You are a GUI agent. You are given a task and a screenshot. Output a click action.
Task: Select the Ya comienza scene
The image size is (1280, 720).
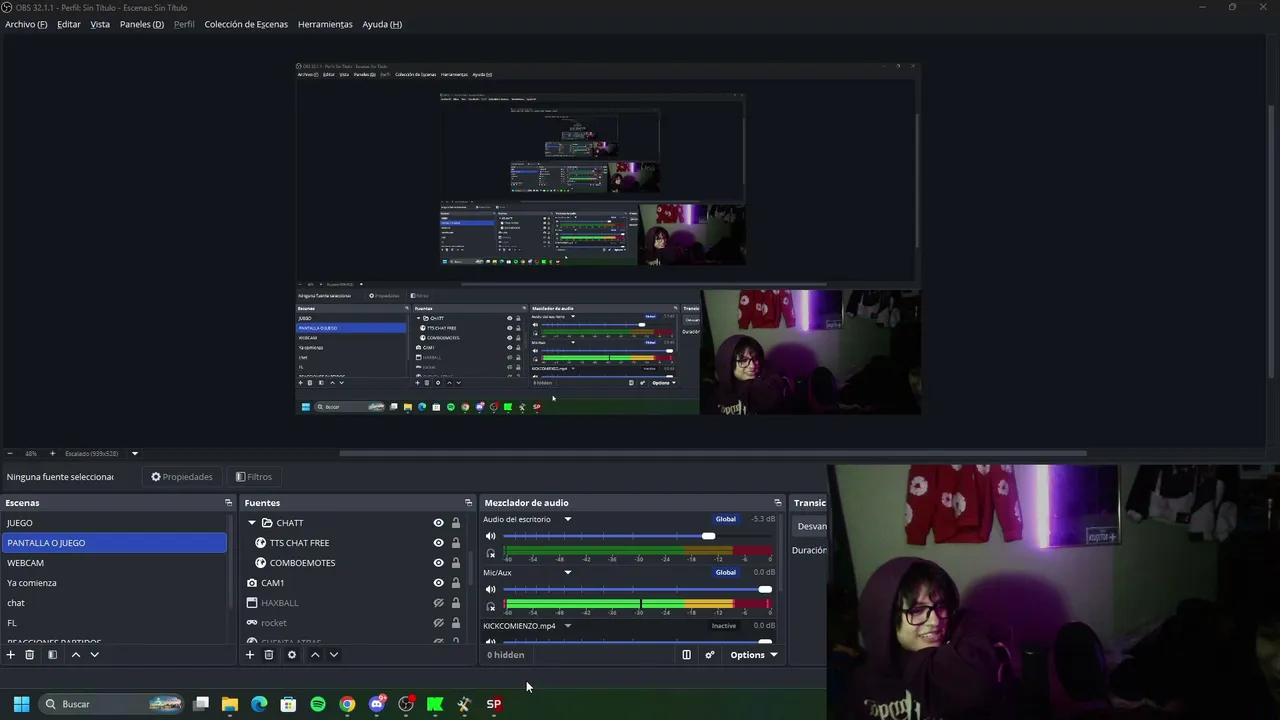tap(114, 583)
